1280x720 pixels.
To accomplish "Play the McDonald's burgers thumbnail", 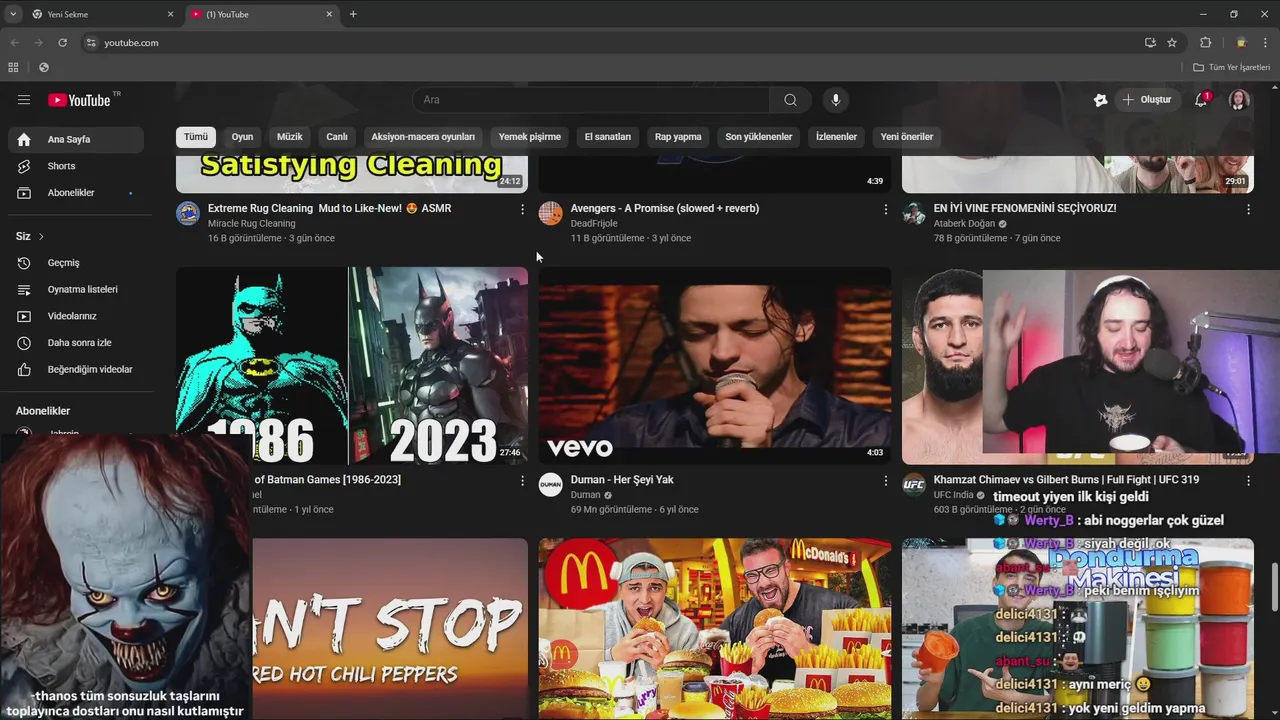I will (715, 629).
